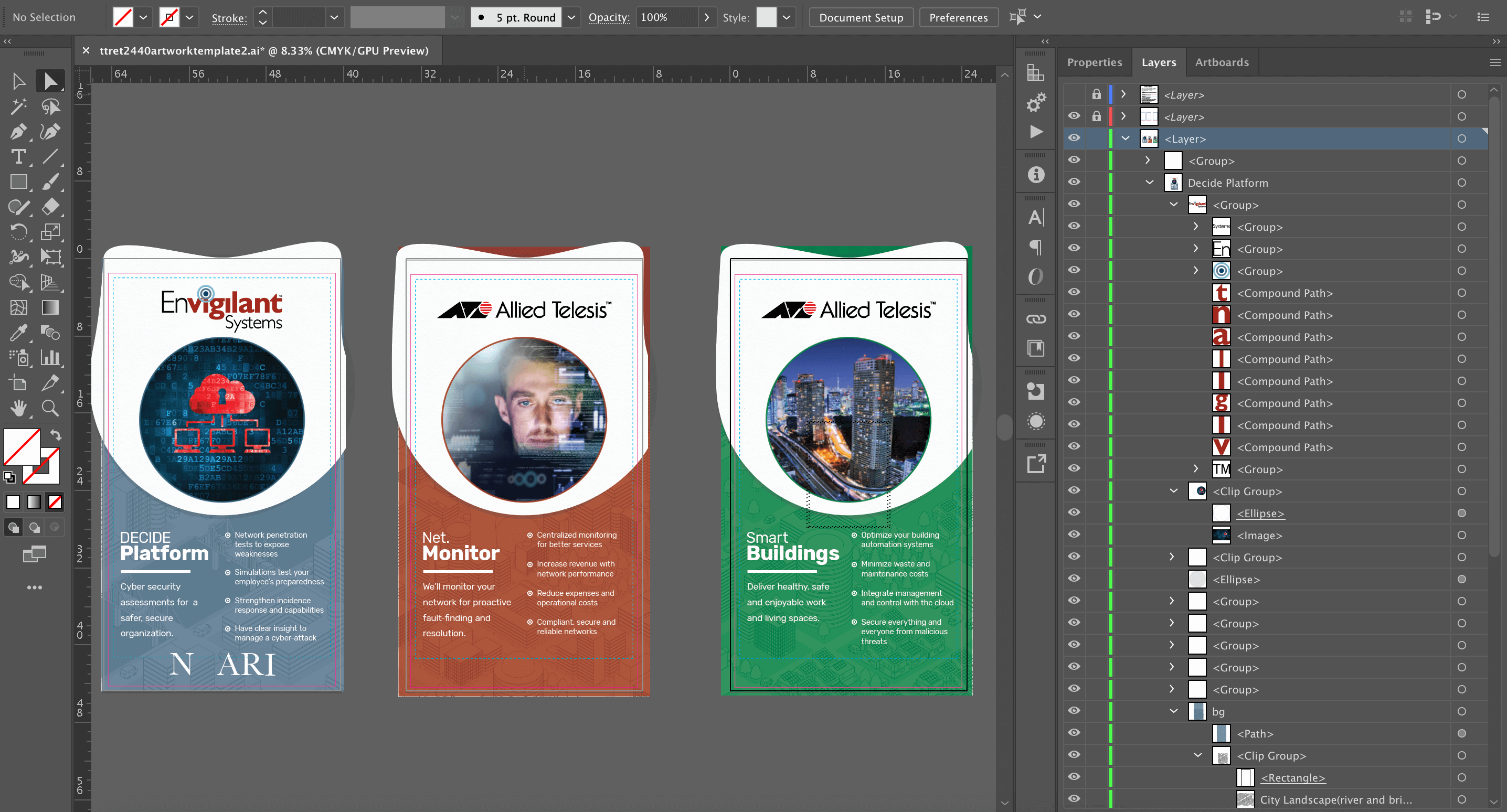Image resolution: width=1507 pixels, height=812 pixels.
Task: Expand the TM group item
Action: point(1196,468)
